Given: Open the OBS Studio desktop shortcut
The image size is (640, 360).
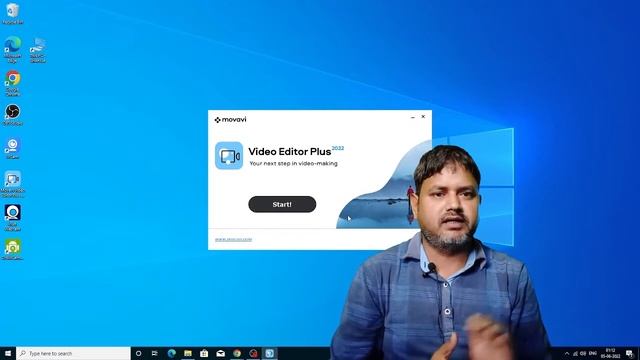Looking at the screenshot, I should point(13,114).
